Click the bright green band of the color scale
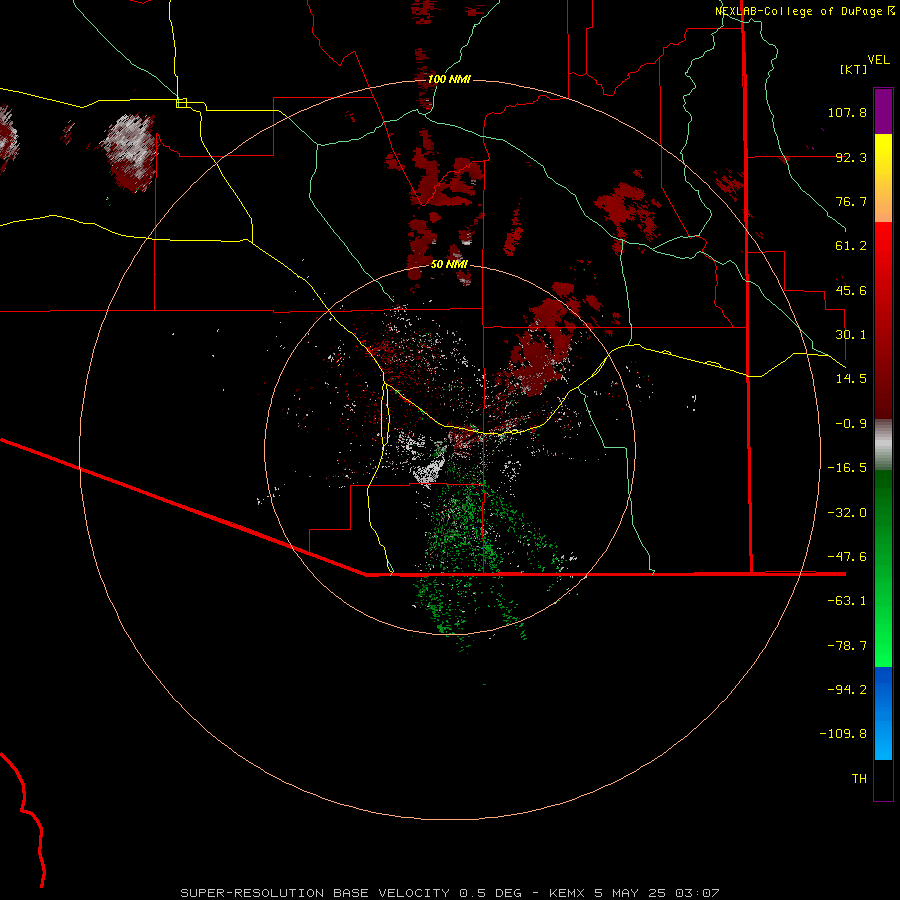 point(883,568)
